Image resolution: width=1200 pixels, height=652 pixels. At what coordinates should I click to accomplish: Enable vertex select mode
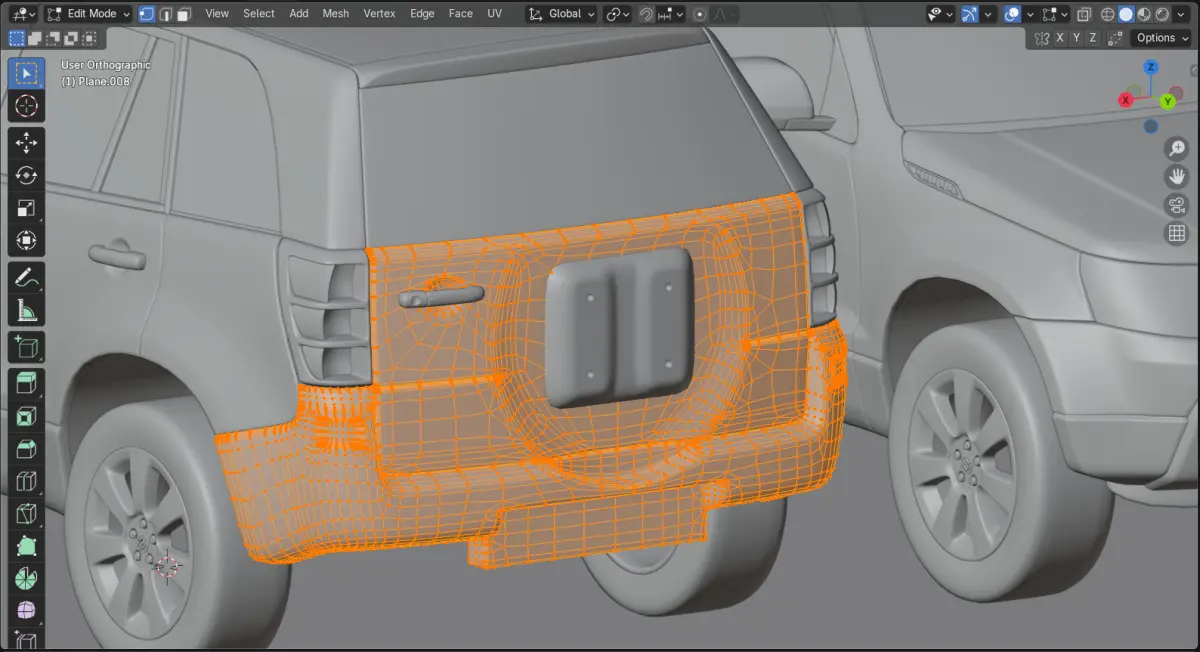click(147, 14)
